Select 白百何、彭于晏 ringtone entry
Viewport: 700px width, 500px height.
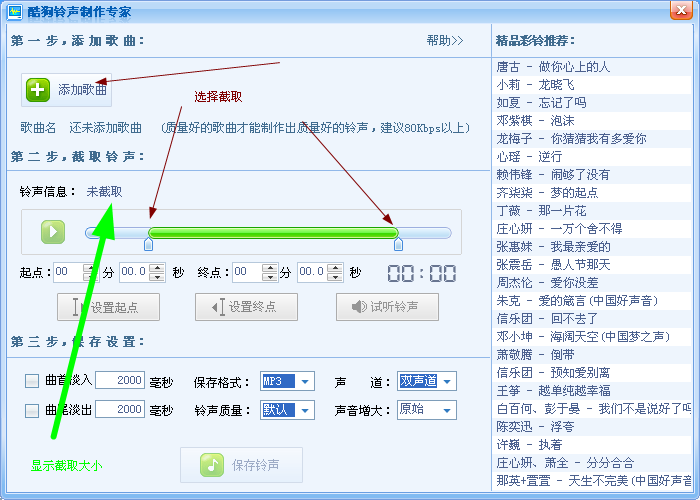592,409
